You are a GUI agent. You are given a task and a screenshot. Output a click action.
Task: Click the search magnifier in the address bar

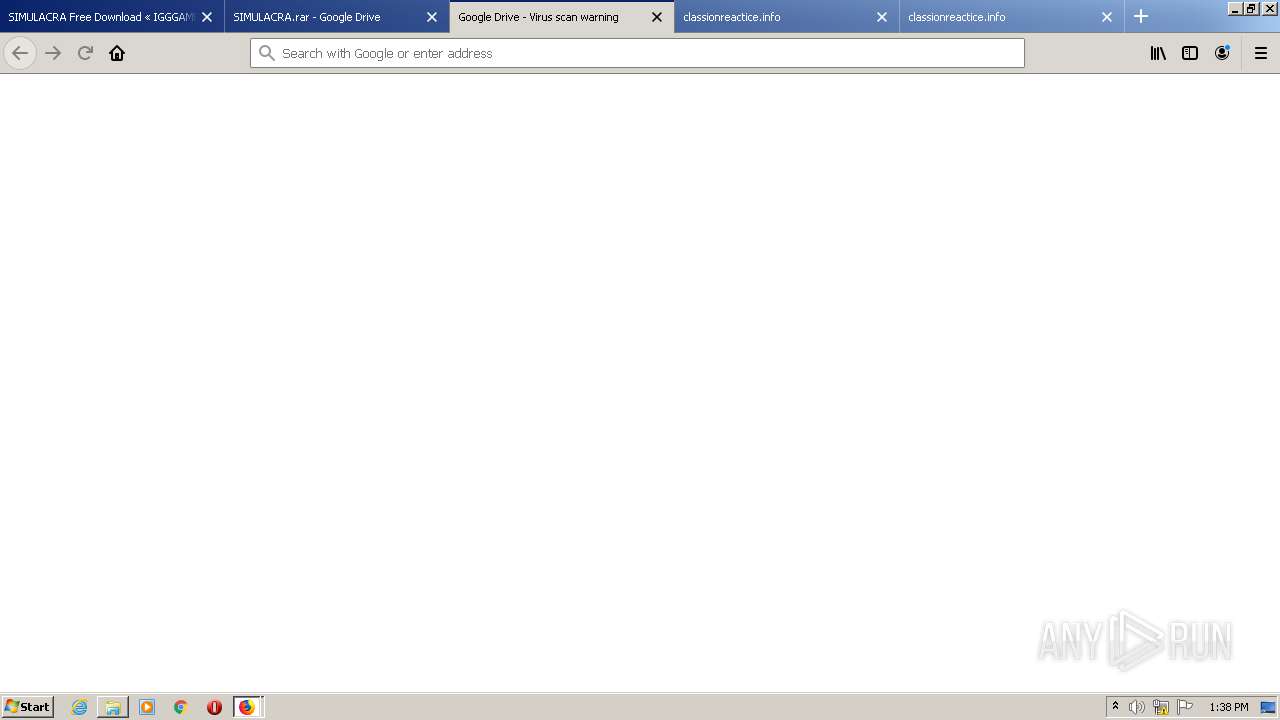pos(266,53)
